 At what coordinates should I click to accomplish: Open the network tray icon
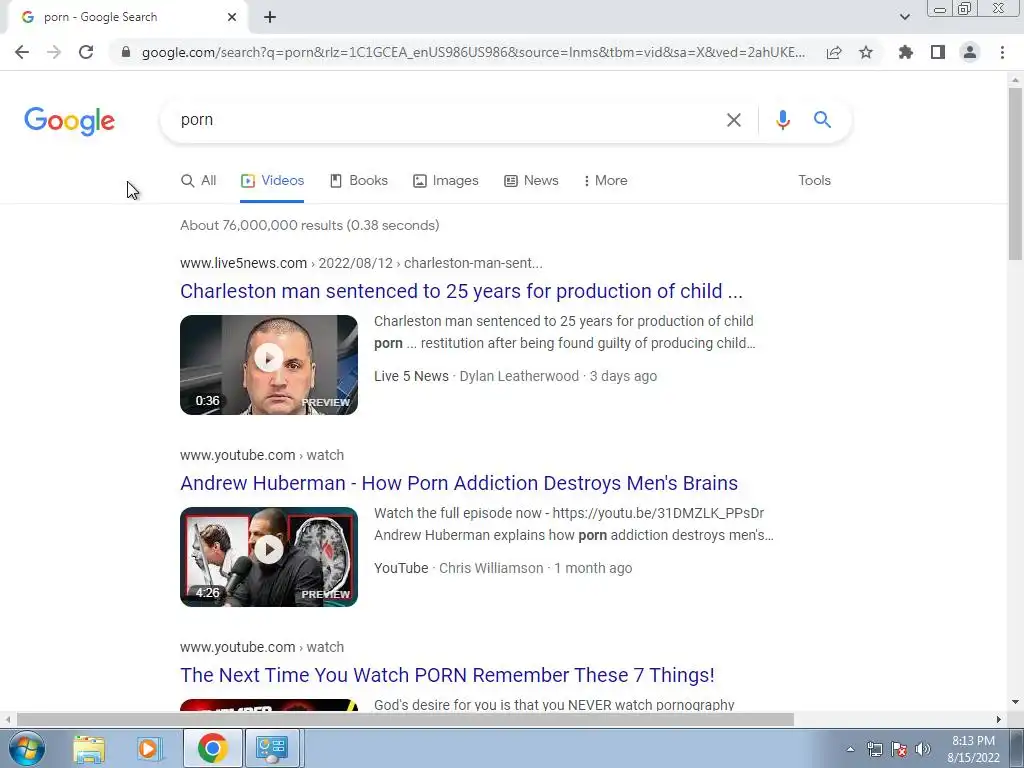pyautogui.click(x=874, y=749)
